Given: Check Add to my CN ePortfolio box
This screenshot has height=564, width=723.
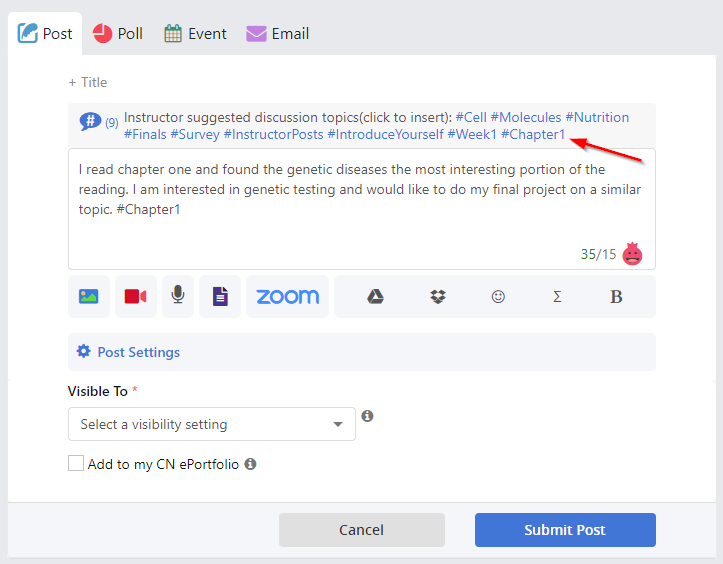Looking at the screenshot, I should pyautogui.click(x=76, y=463).
